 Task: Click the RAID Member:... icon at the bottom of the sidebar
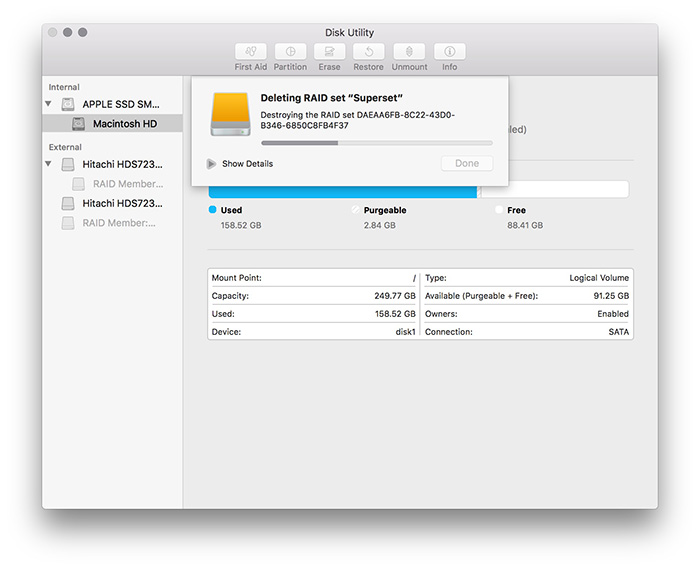tap(68, 223)
